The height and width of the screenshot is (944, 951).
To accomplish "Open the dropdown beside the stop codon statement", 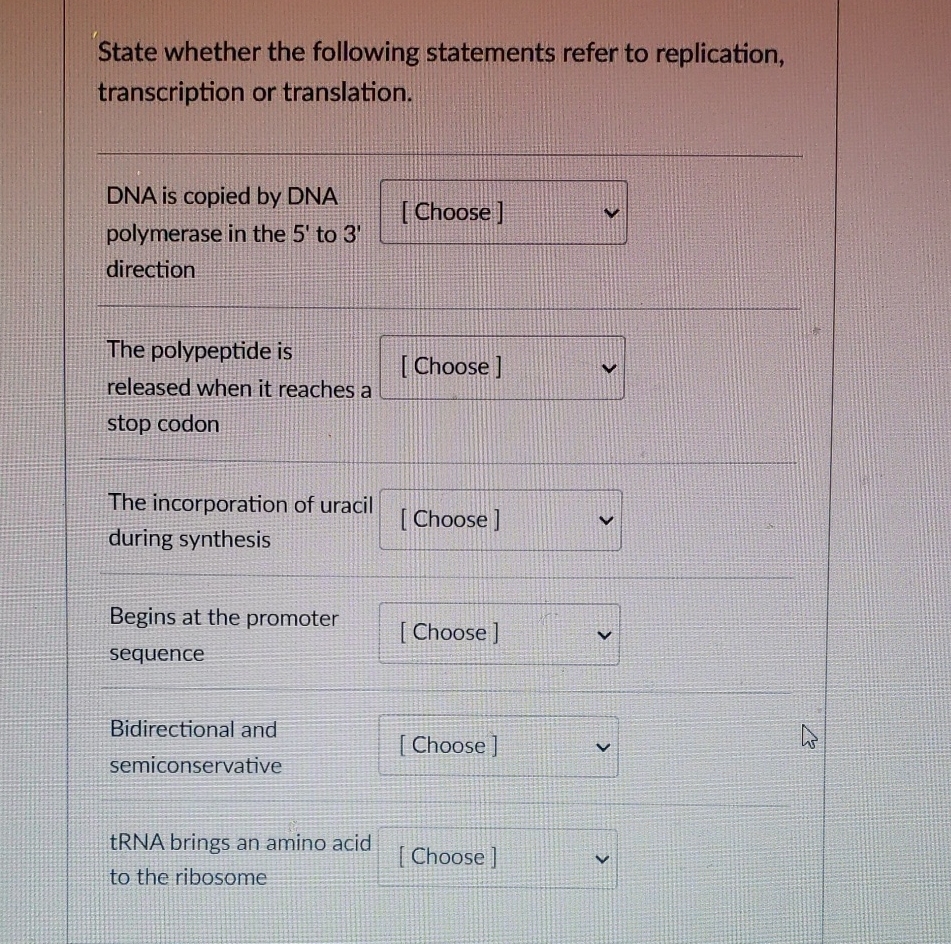I will [500, 366].
